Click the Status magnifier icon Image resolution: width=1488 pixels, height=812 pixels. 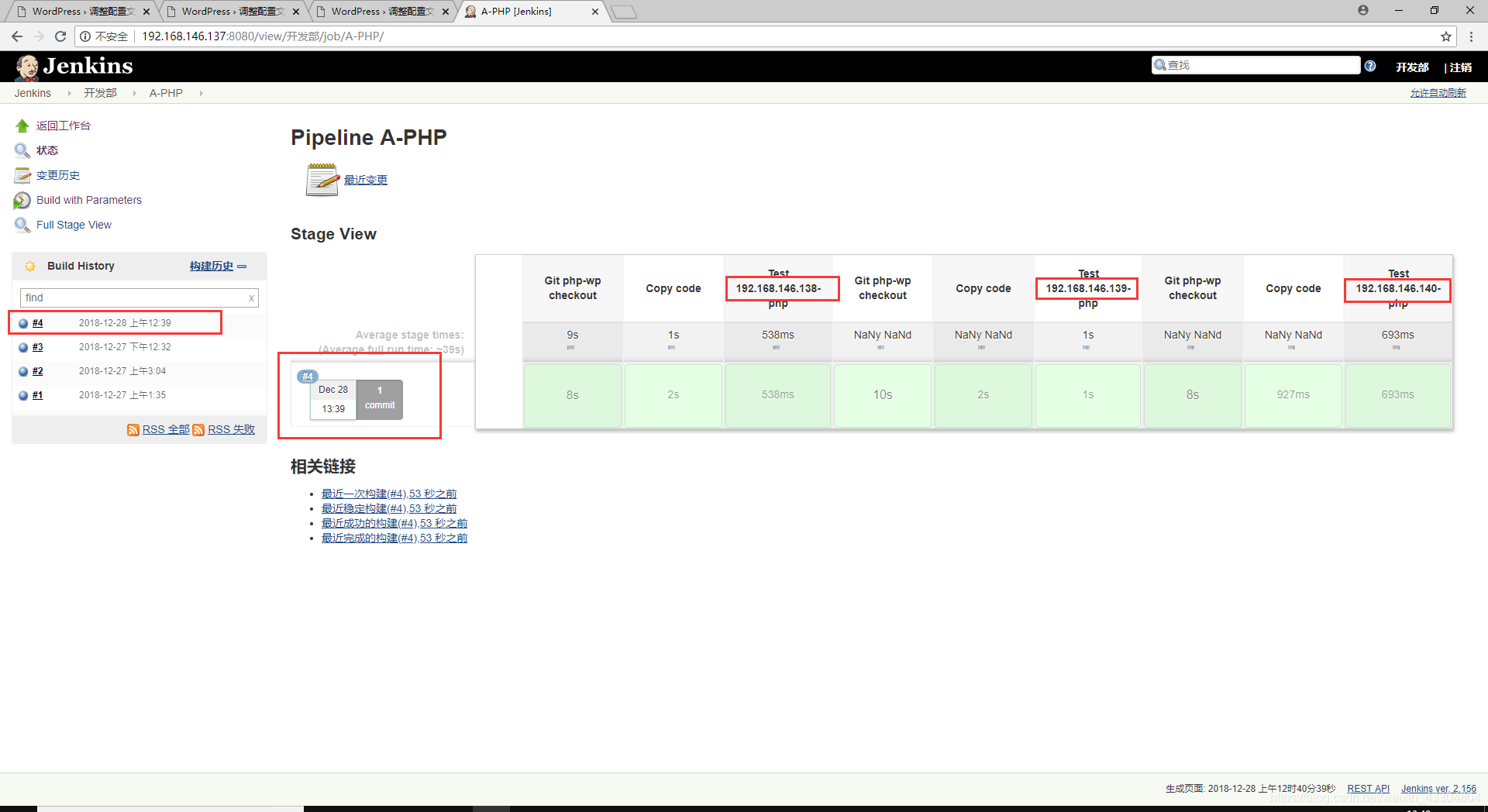pos(22,150)
